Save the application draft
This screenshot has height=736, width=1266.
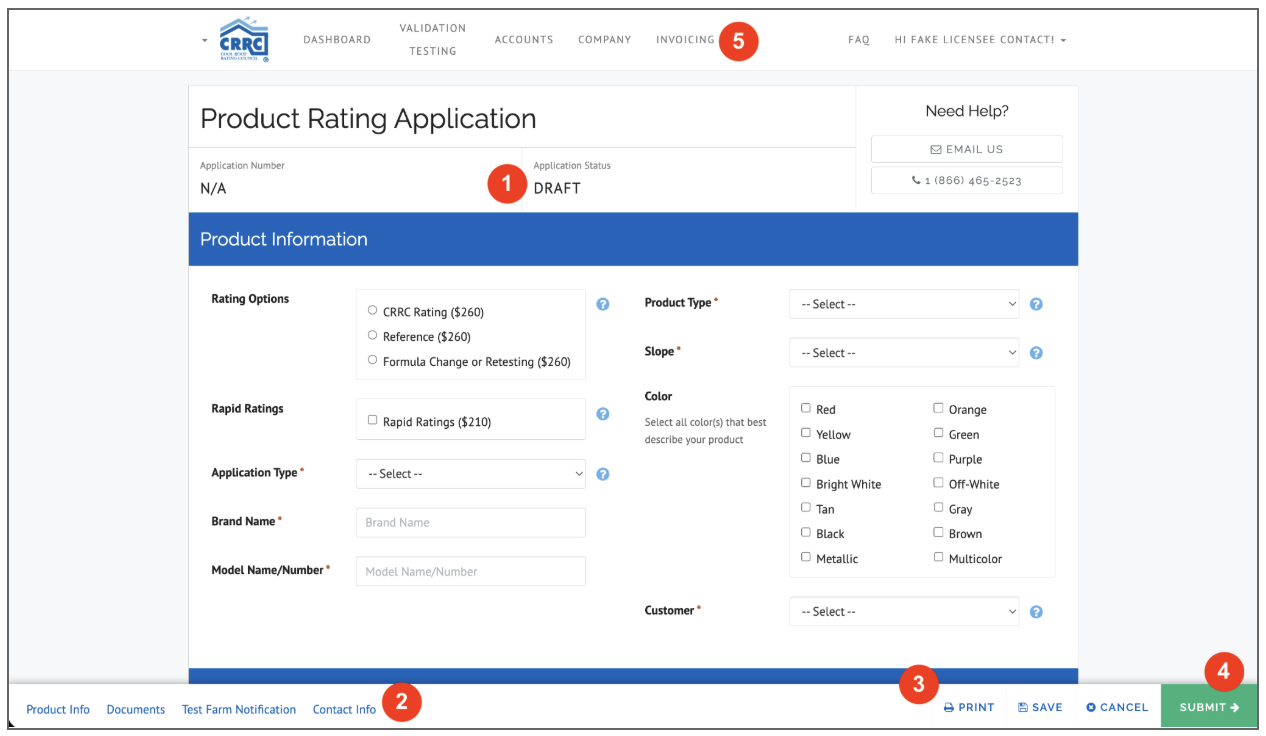(1040, 707)
